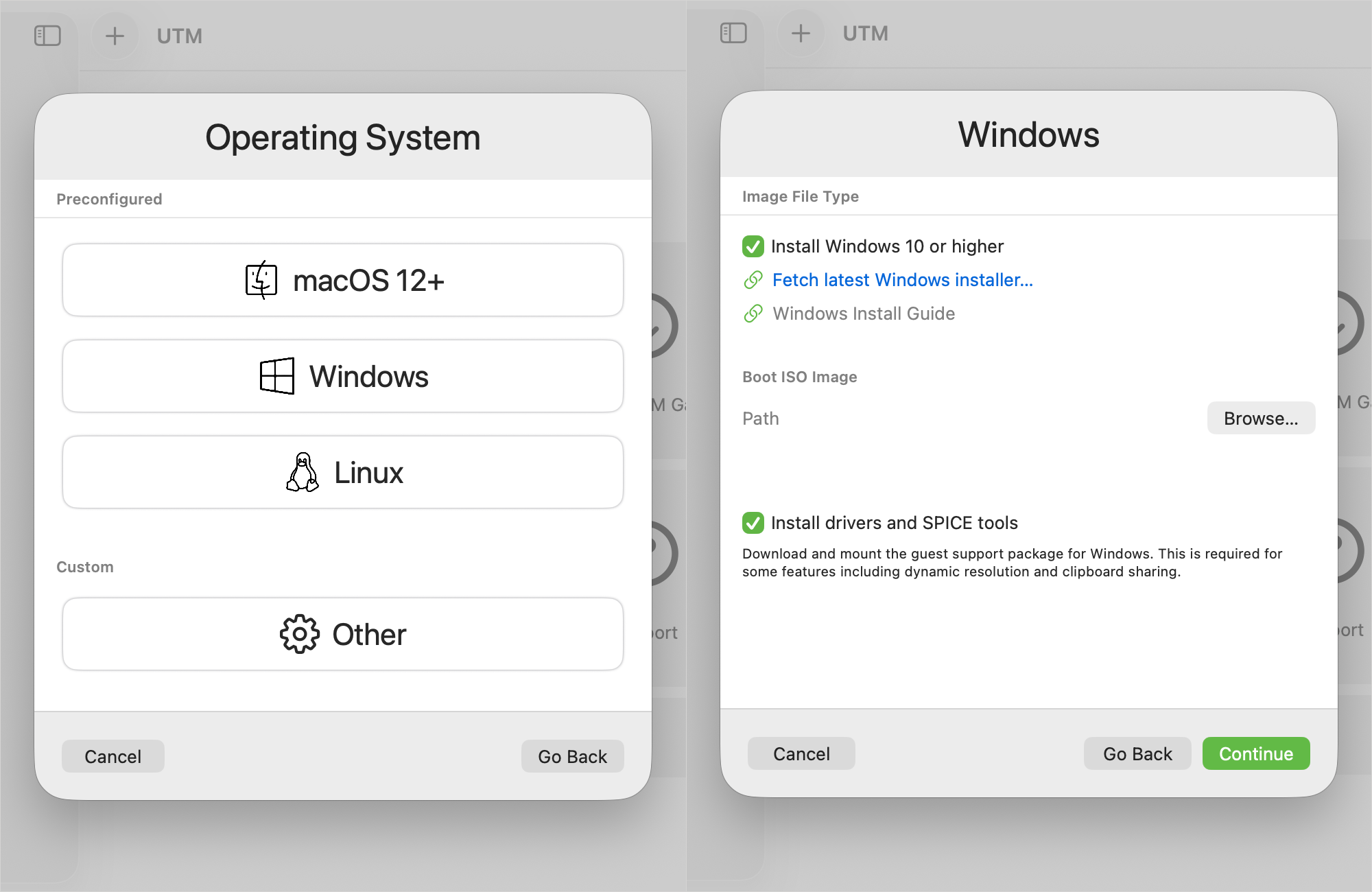Select the Windows operating system option

click(343, 377)
